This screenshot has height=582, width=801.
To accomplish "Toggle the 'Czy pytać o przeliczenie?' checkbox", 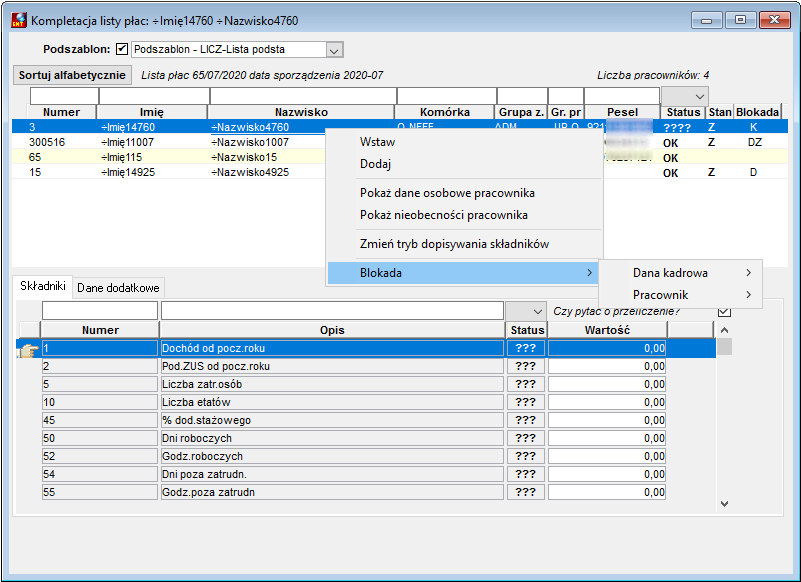I will pyautogui.click(x=724, y=311).
